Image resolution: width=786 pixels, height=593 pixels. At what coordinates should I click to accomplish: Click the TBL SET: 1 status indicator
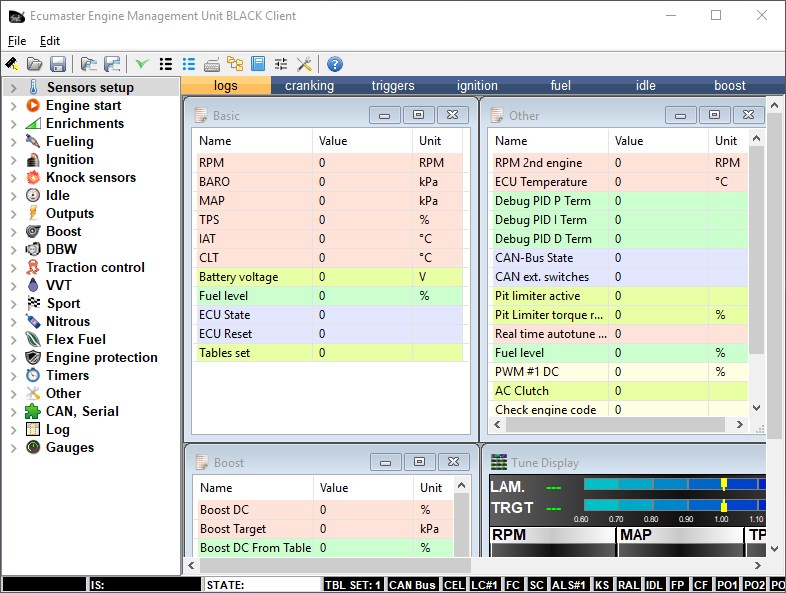pos(353,585)
